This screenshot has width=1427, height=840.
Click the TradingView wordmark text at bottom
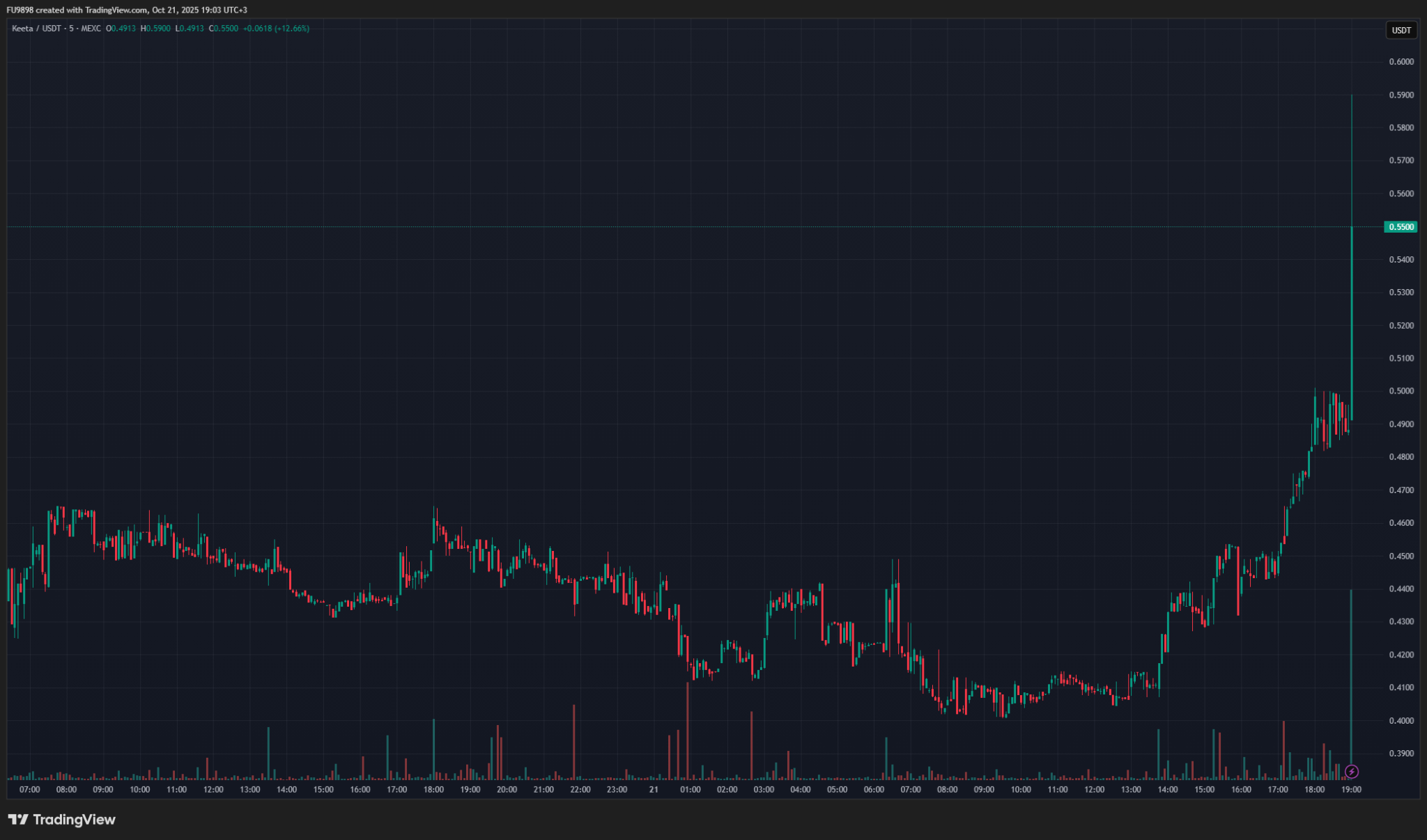point(74,819)
